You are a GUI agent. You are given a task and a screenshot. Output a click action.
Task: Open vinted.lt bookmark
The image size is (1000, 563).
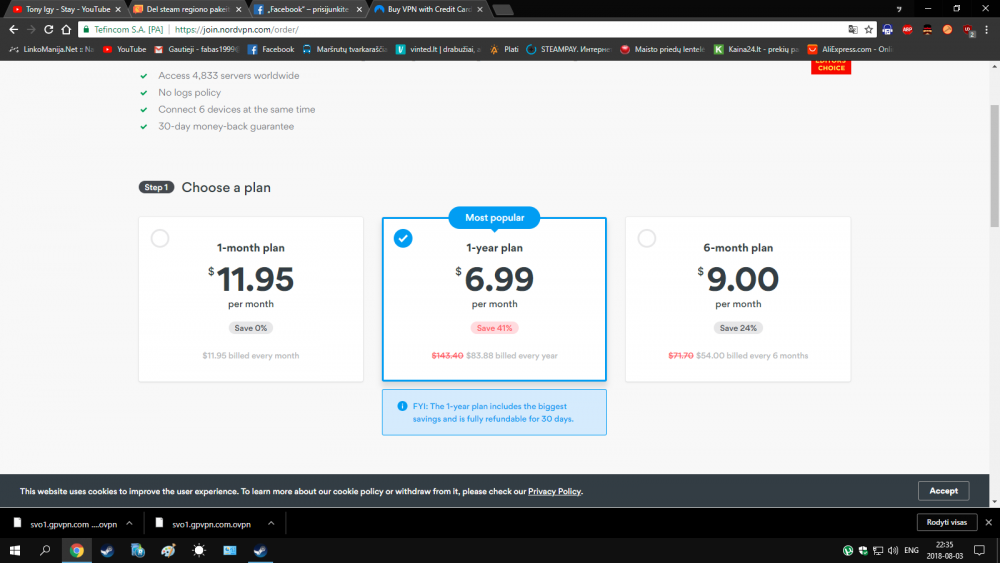[x=438, y=49]
